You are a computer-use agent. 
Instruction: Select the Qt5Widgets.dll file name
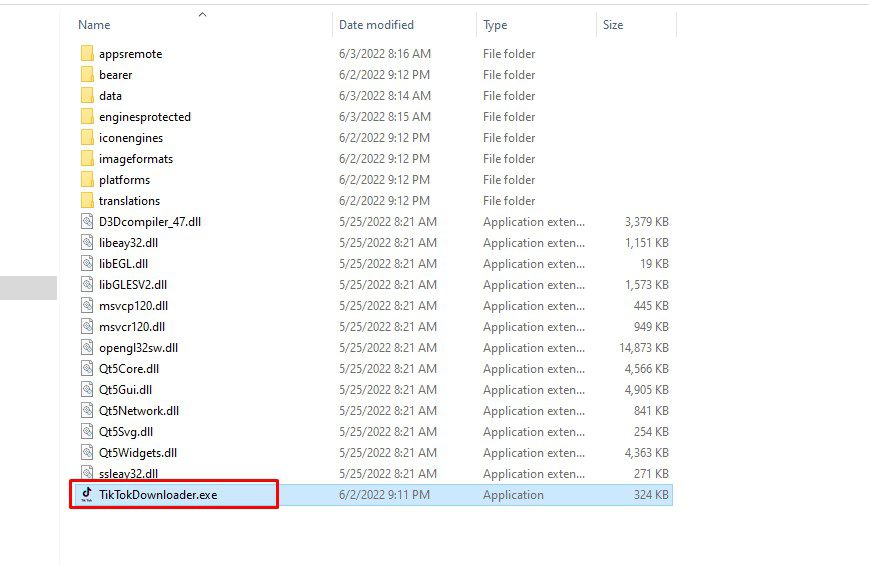(x=138, y=453)
